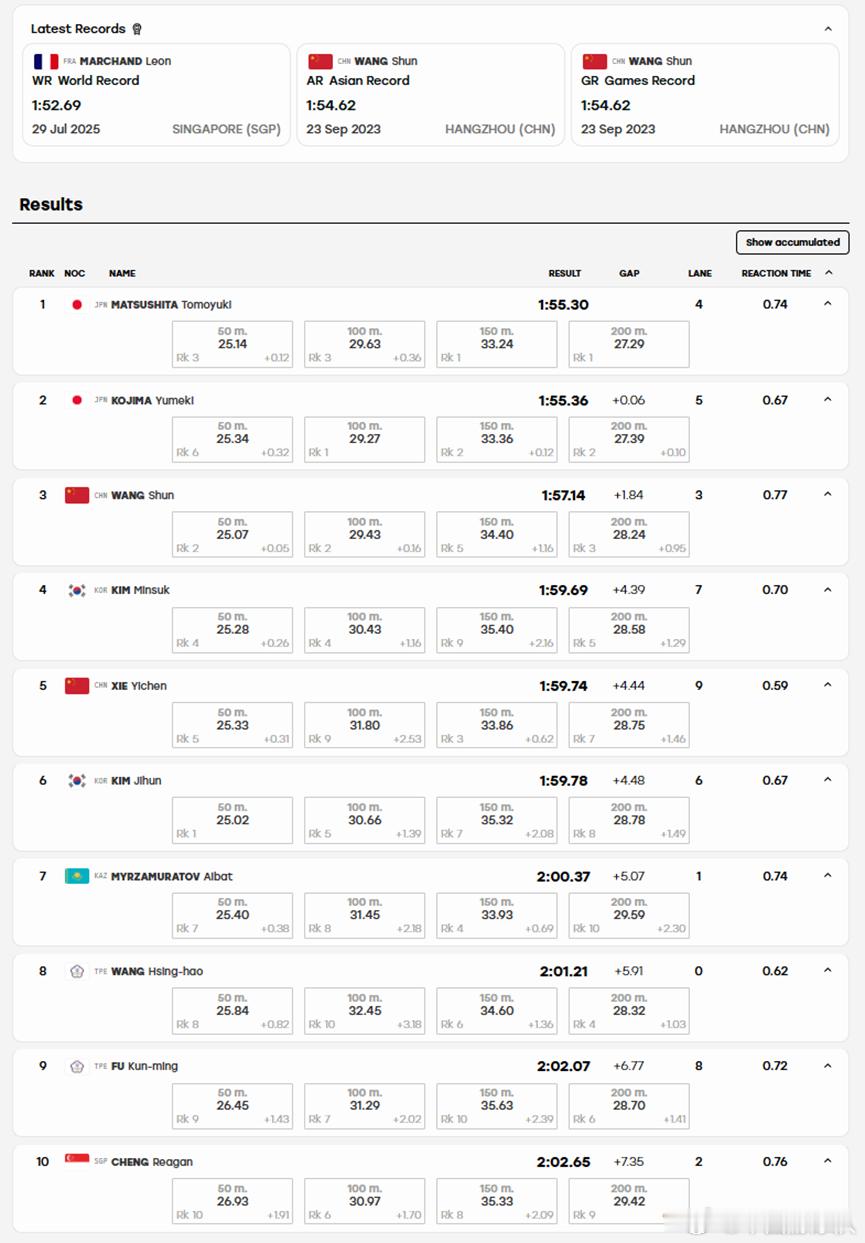
Task: Click the China flag beside WANG Shun in results
Action: point(77,495)
